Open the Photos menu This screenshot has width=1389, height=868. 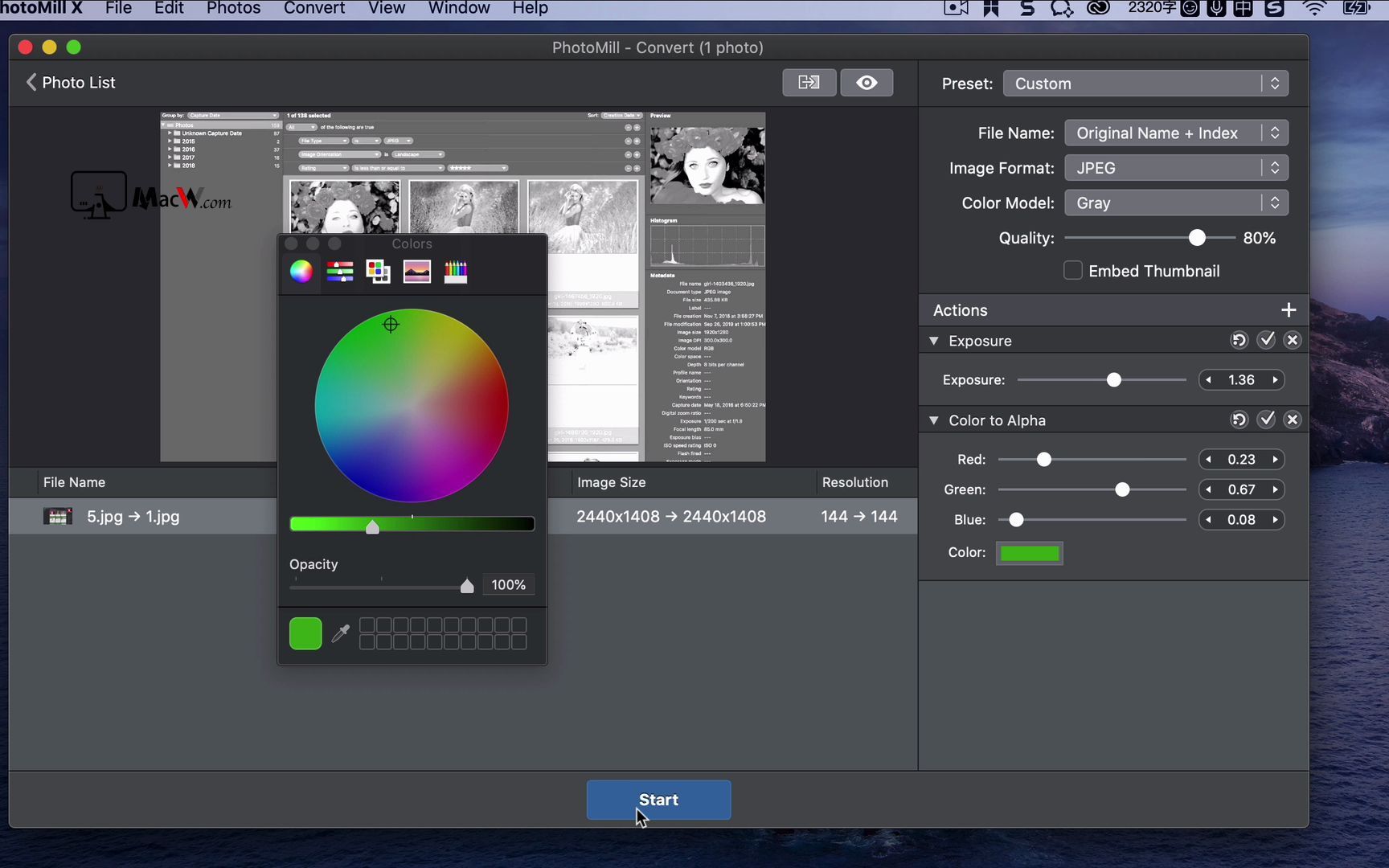coord(233,9)
